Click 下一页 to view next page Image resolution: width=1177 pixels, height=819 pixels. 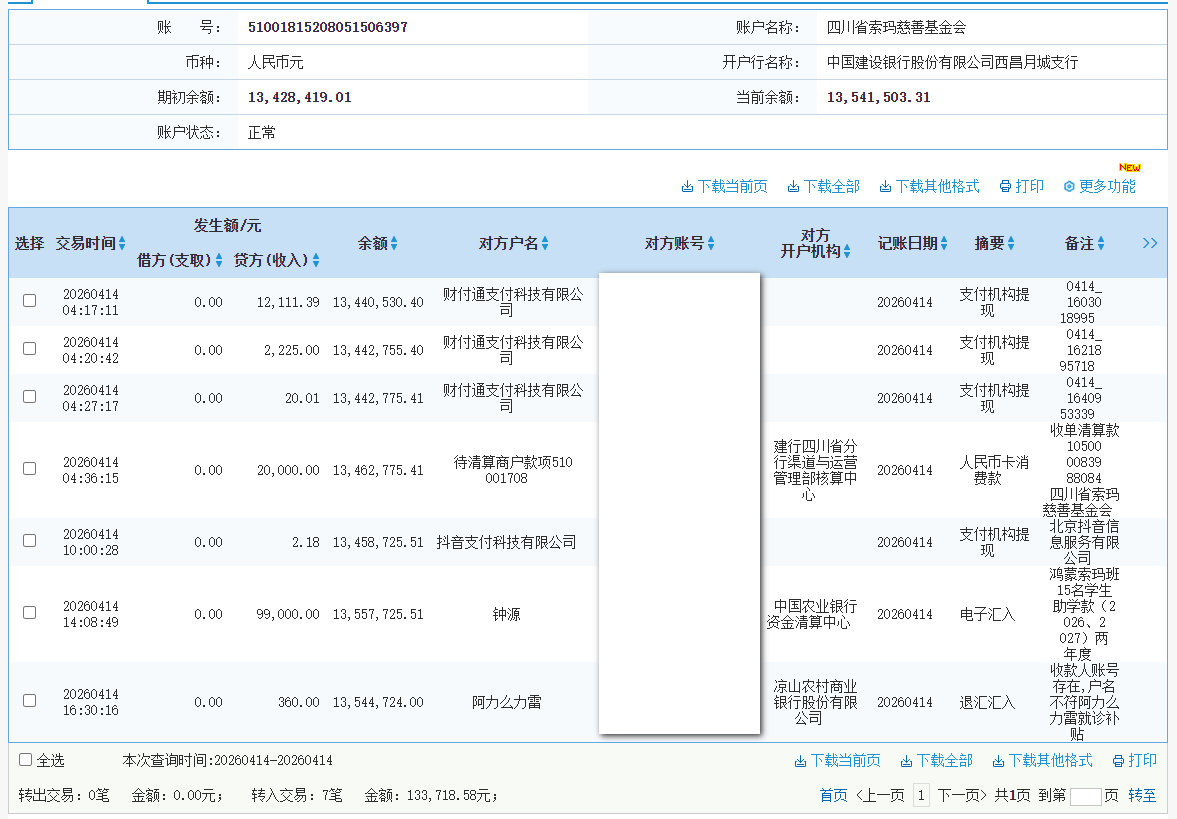click(960, 793)
